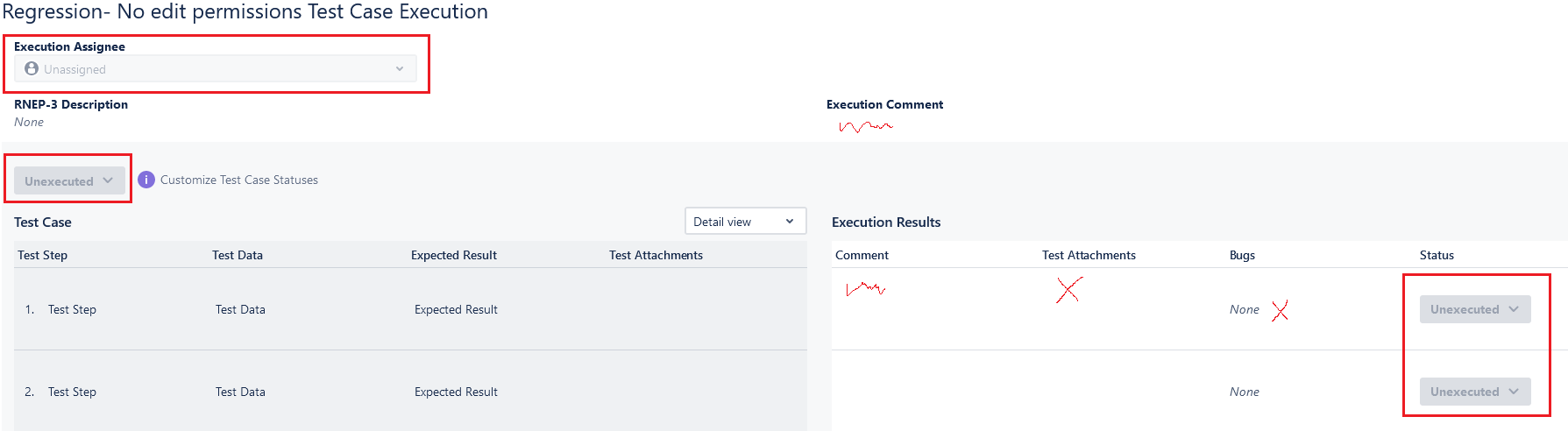
Task: Select step 1 Test Step row
Action: click(x=410, y=309)
